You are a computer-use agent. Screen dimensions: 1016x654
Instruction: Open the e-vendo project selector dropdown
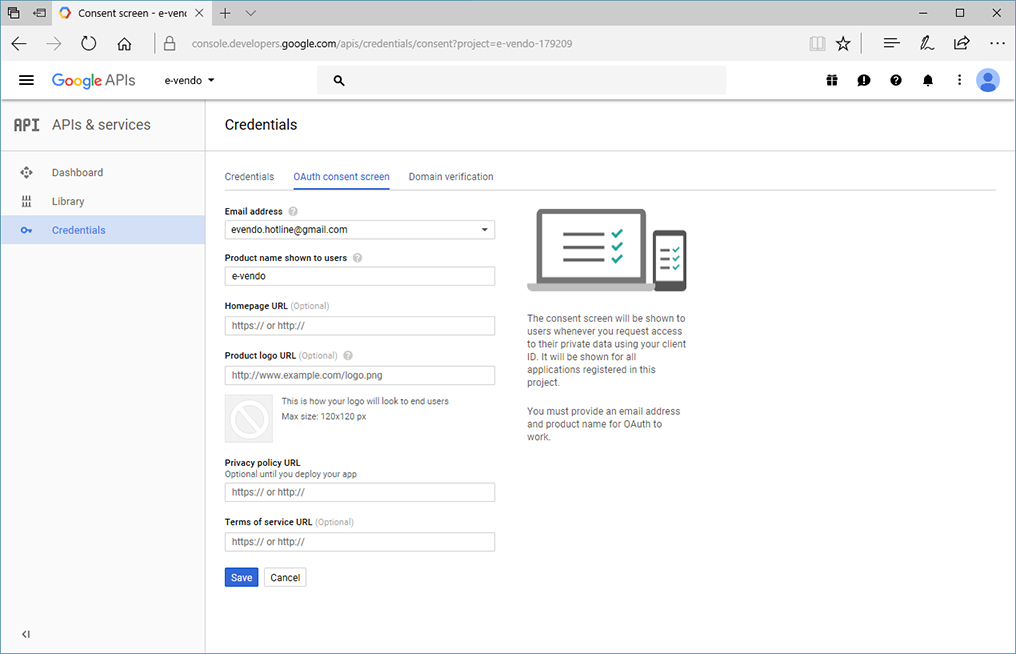189,80
